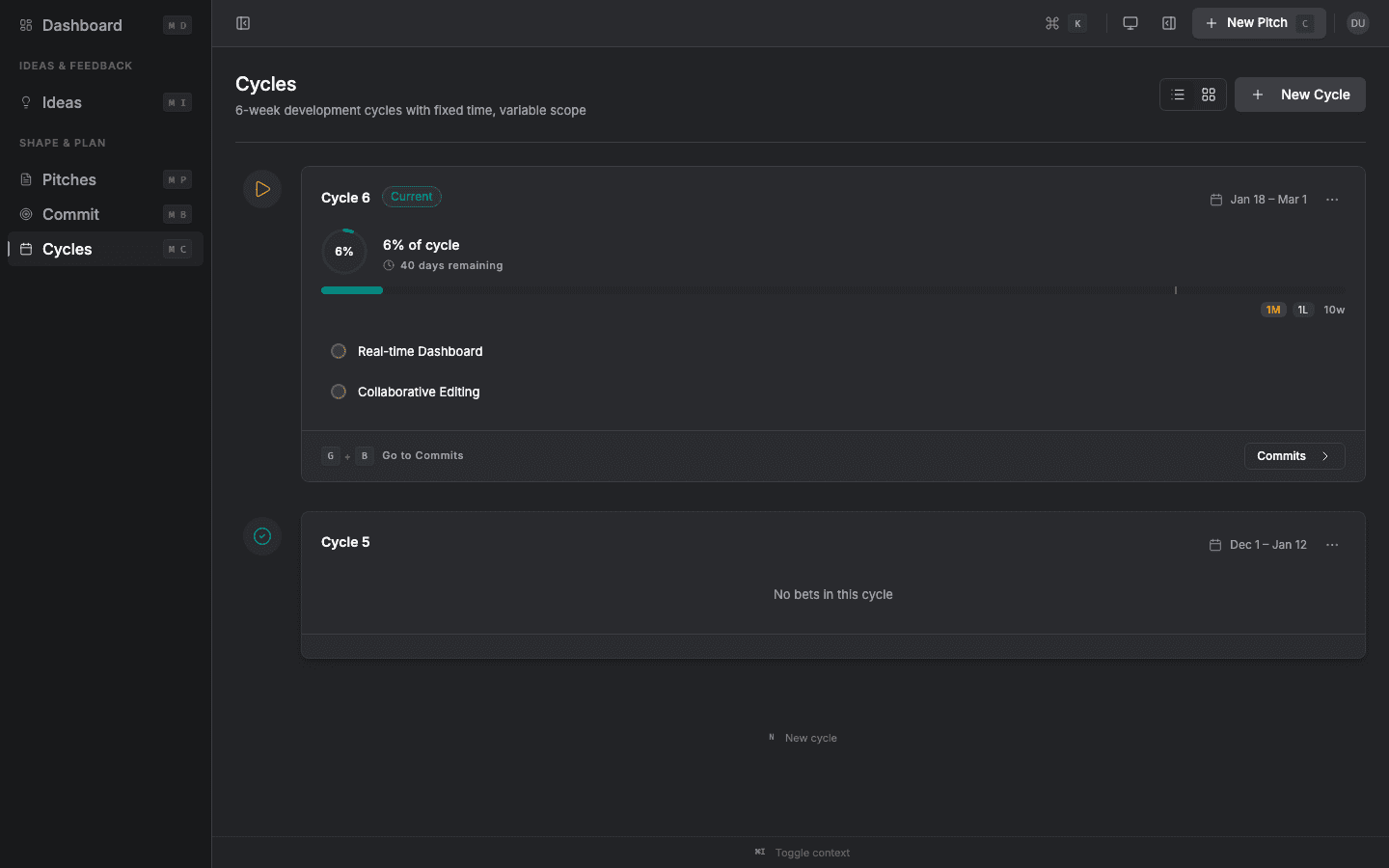Image resolution: width=1389 pixels, height=868 pixels.
Task: Click the teal cycle progress bar
Action: coord(351,289)
